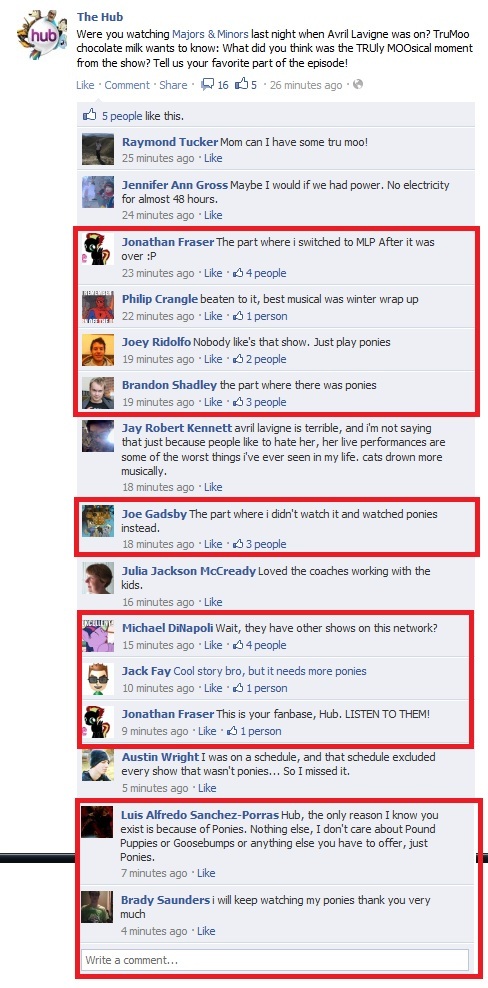Click the Write a comment field
Viewport: 488px width, 988px height.
click(x=275, y=960)
